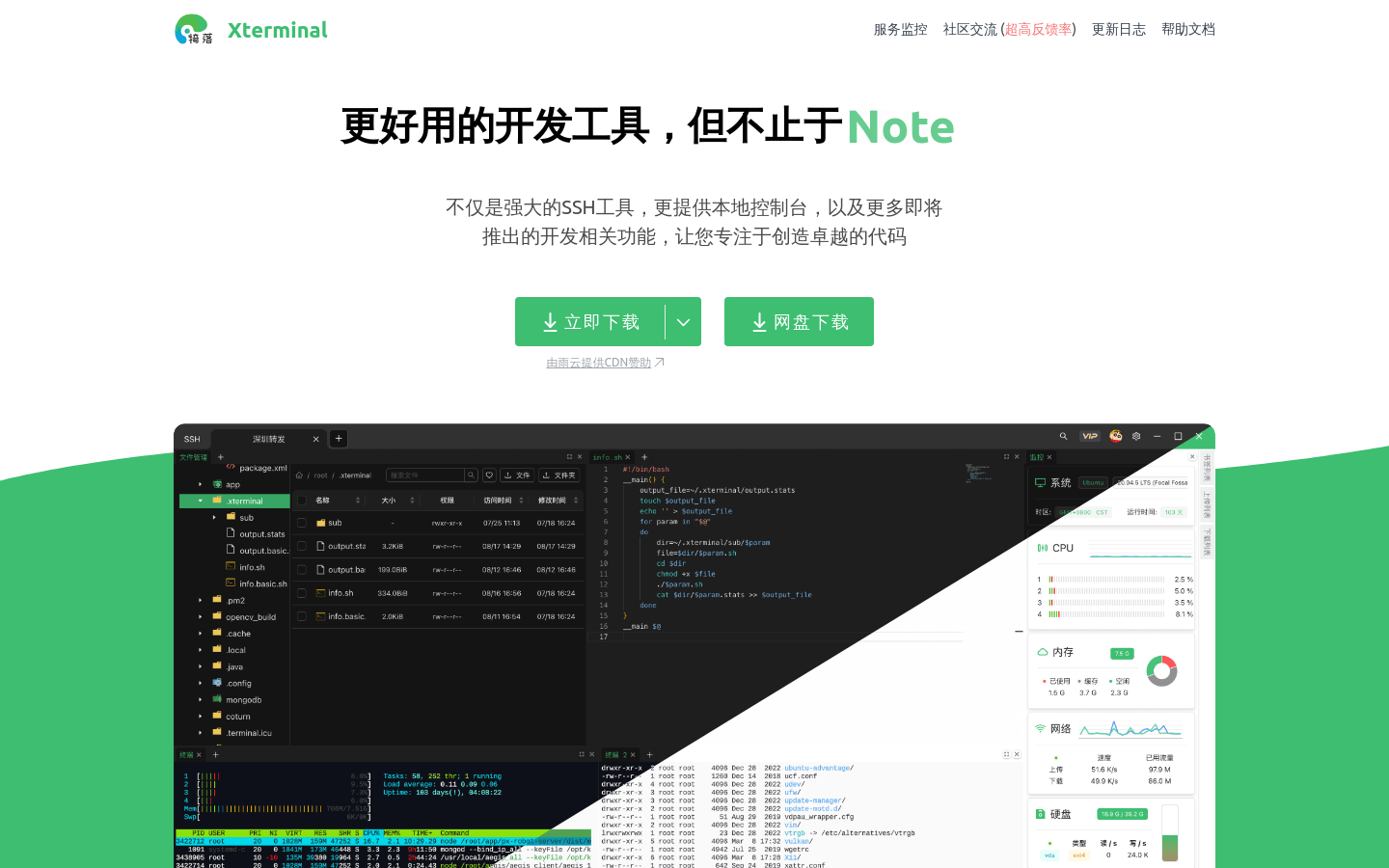Add a new pane beside 文件管理 tab
1389x868 pixels.
[x=220, y=457]
